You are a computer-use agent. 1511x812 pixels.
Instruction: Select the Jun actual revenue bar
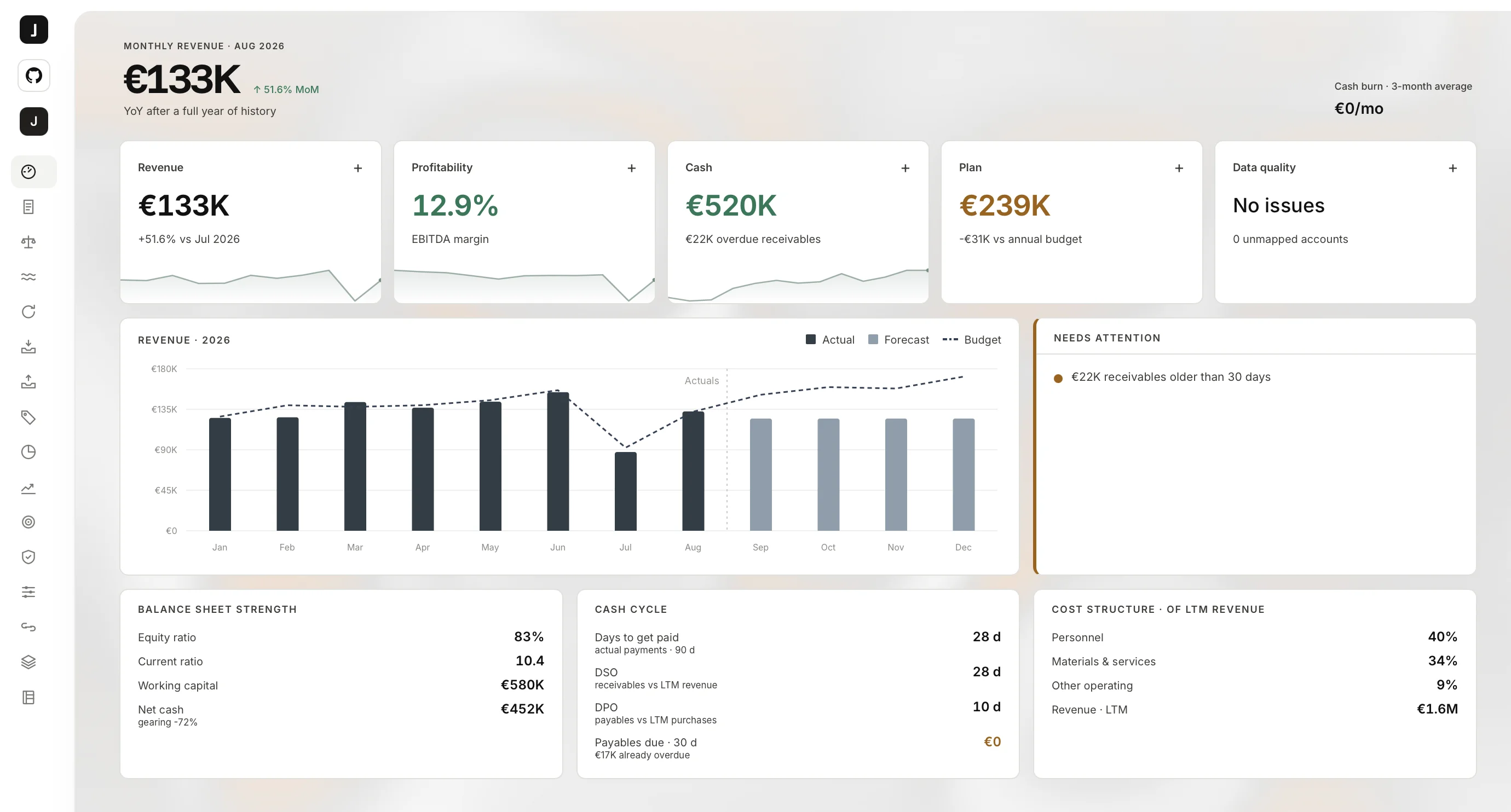click(x=558, y=461)
